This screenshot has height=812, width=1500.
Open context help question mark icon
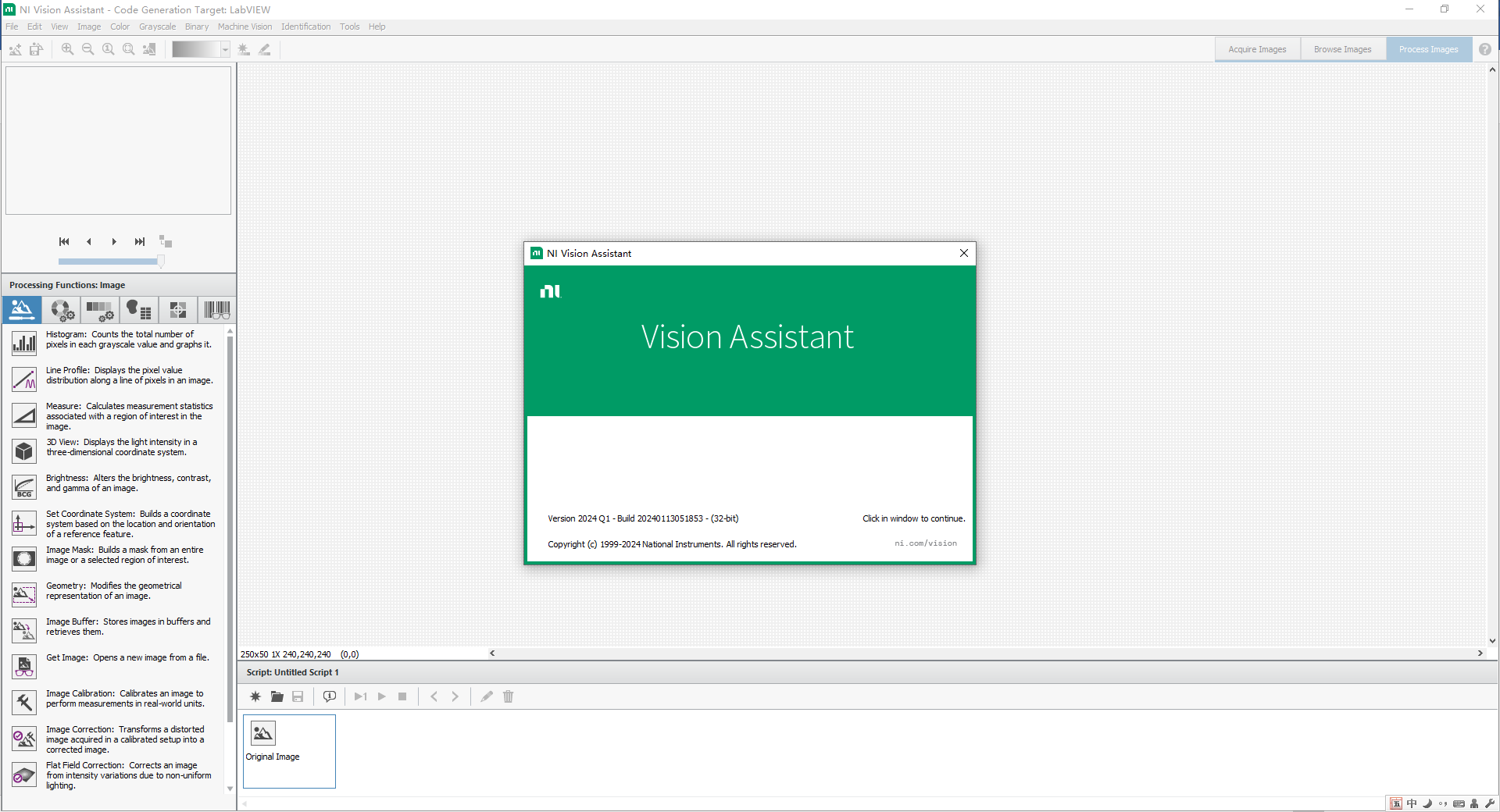coord(1485,49)
